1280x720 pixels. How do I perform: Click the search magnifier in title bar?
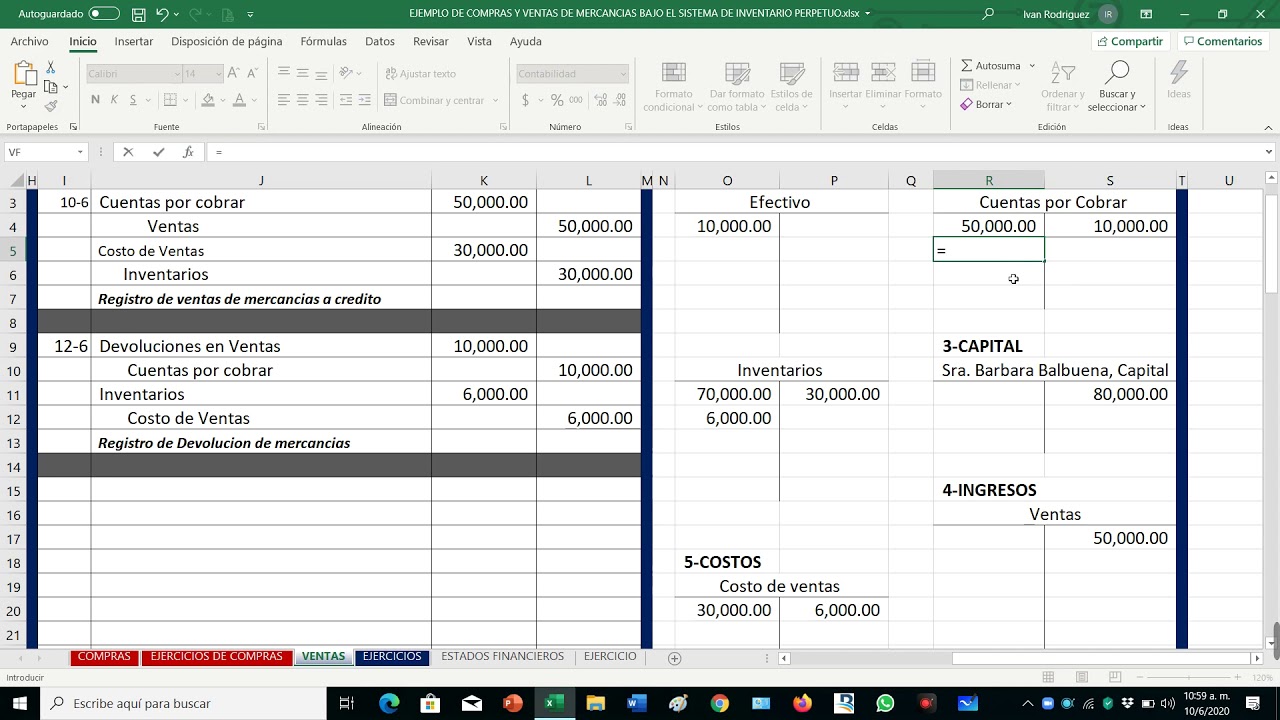(988, 14)
